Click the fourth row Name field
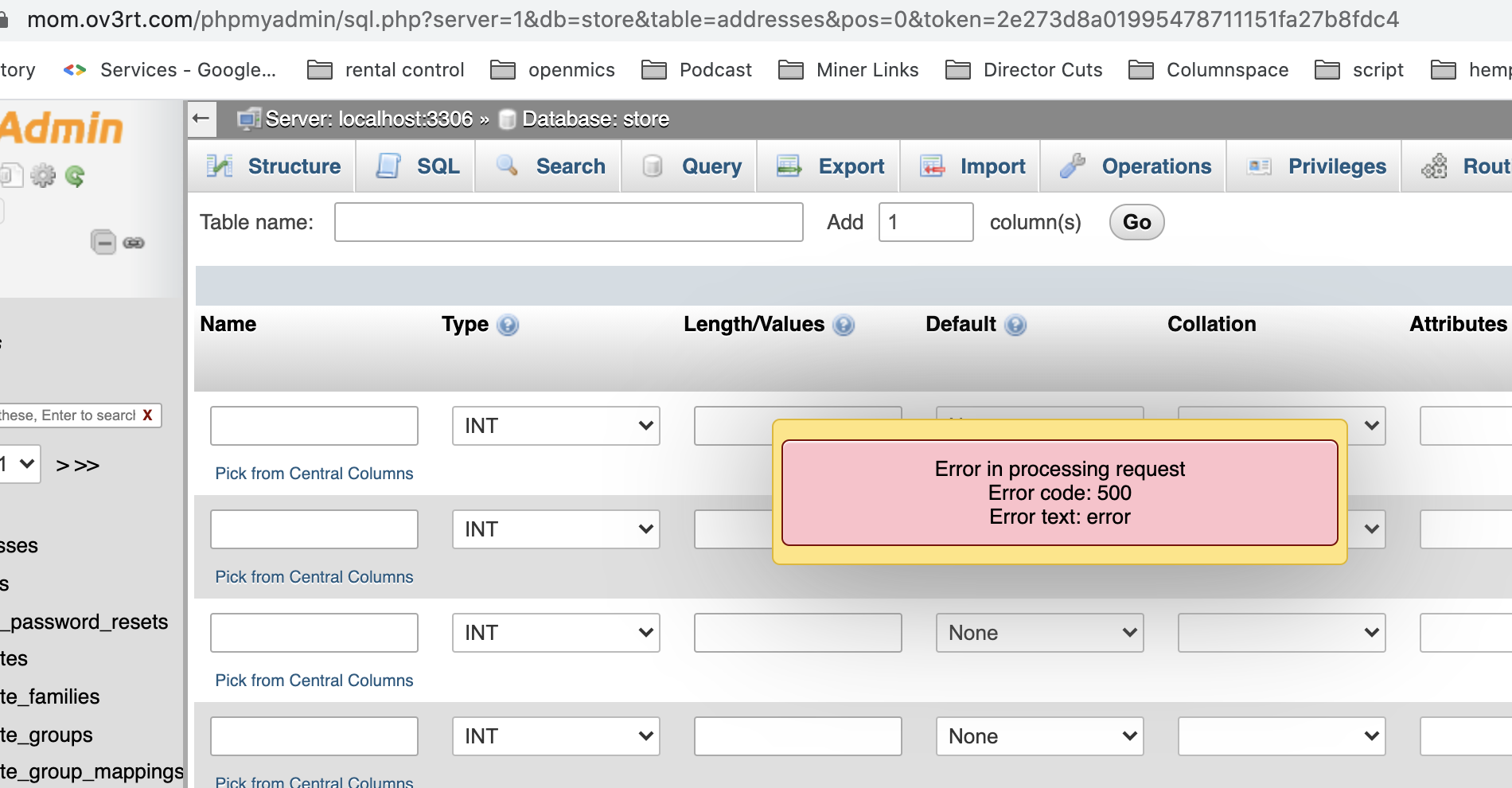Viewport: 1512px width, 788px height. pyautogui.click(x=314, y=736)
